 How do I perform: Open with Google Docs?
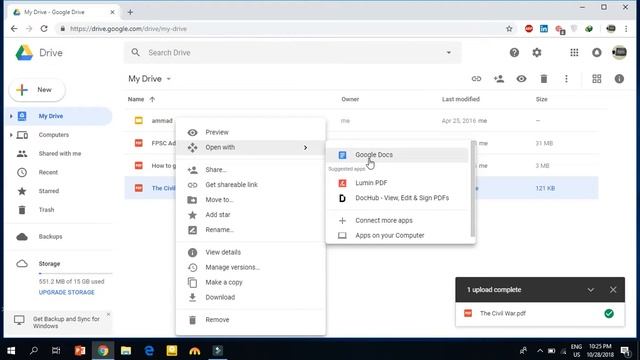398,155
